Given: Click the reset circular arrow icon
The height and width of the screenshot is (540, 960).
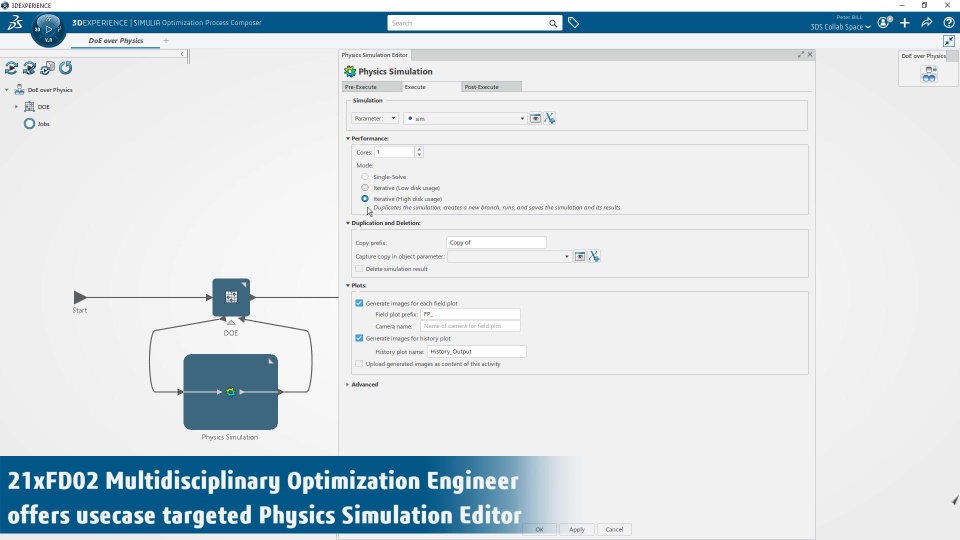Looking at the screenshot, I should click(x=66, y=67).
